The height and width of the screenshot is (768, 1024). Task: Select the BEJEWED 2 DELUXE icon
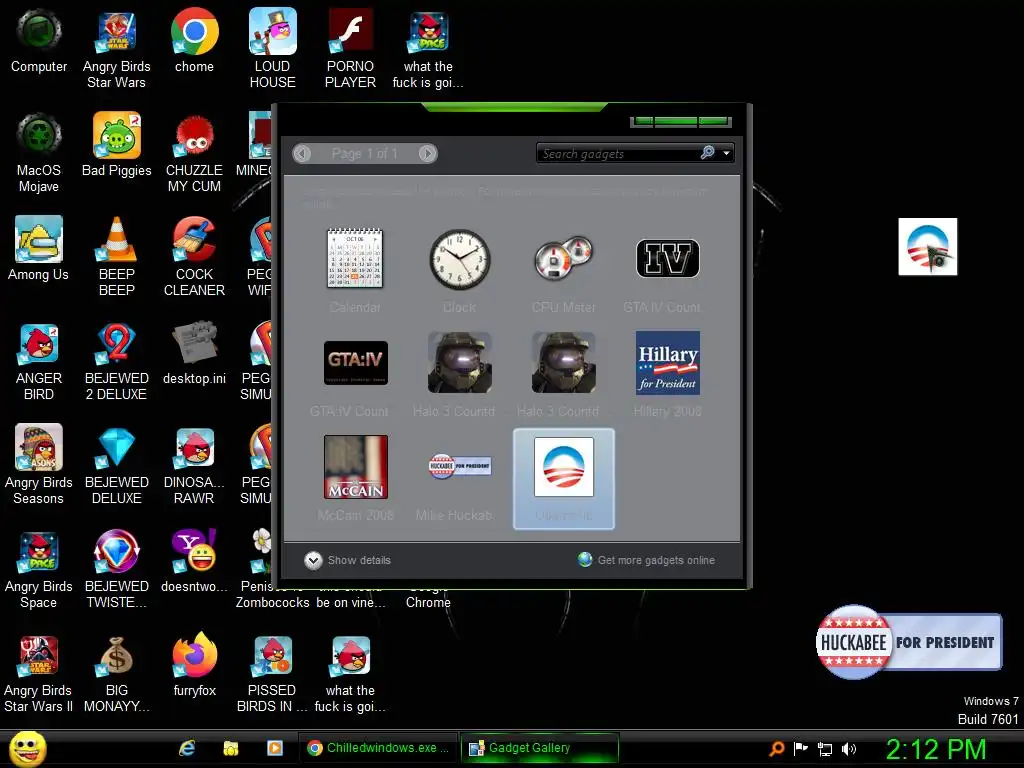(x=116, y=361)
